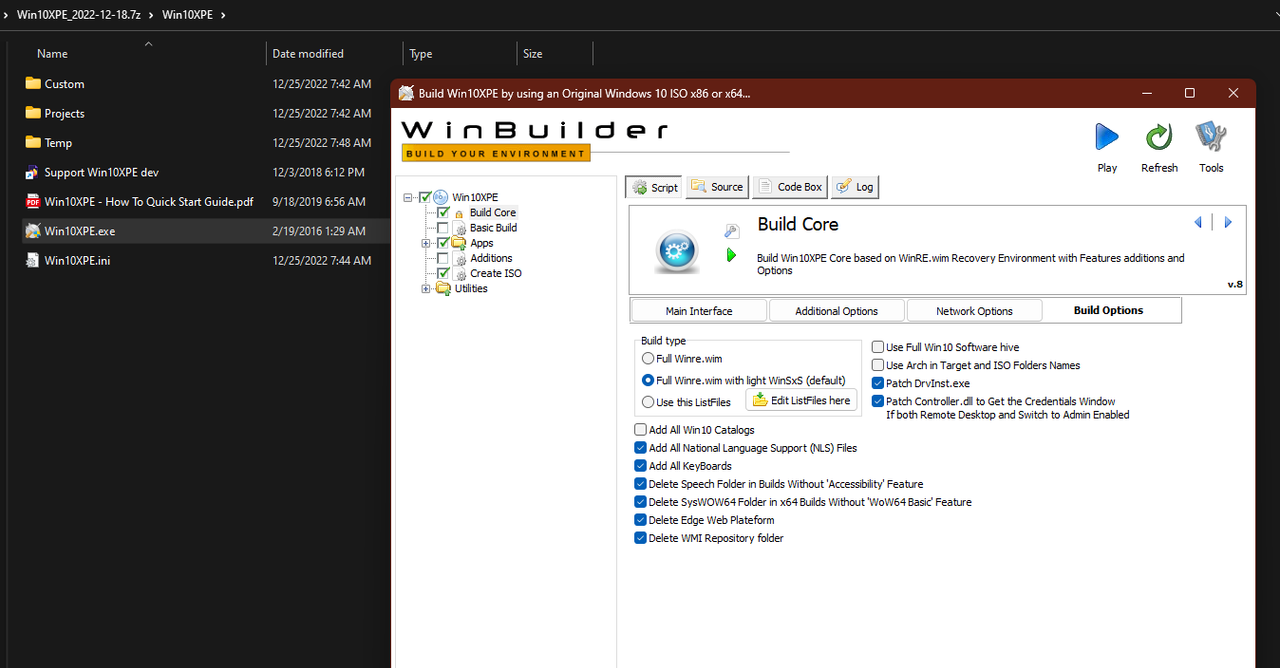Check the Additions tree checkbox

(x=443, y=258)
